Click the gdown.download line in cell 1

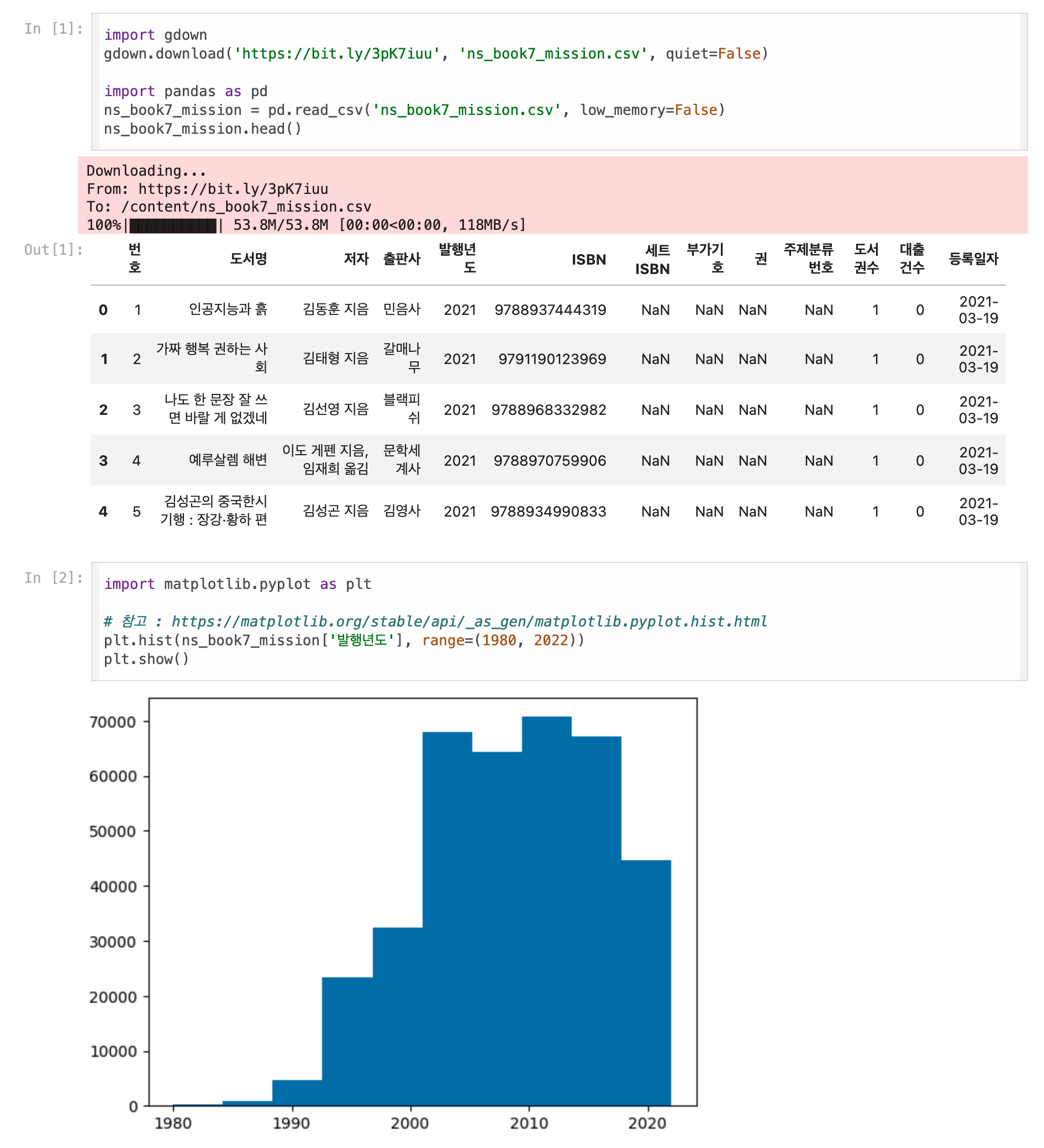[x=435, y=54]
